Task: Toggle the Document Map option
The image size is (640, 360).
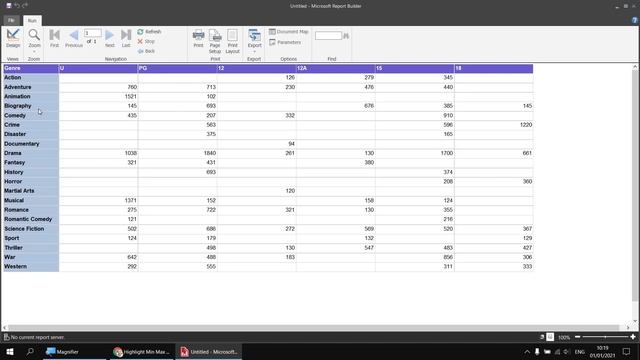Action: (x=289, y=32)
